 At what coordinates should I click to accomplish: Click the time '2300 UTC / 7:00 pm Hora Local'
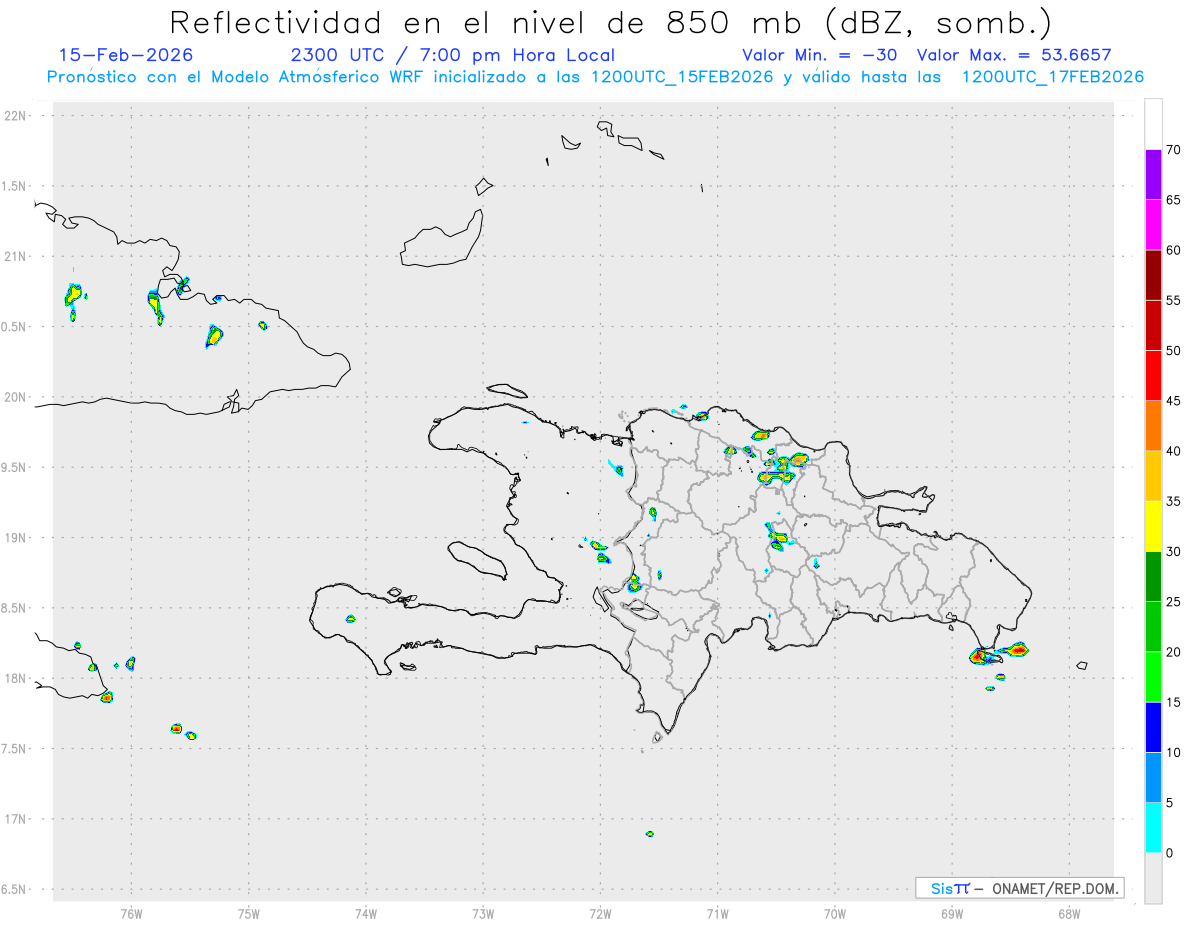(453, 55)
